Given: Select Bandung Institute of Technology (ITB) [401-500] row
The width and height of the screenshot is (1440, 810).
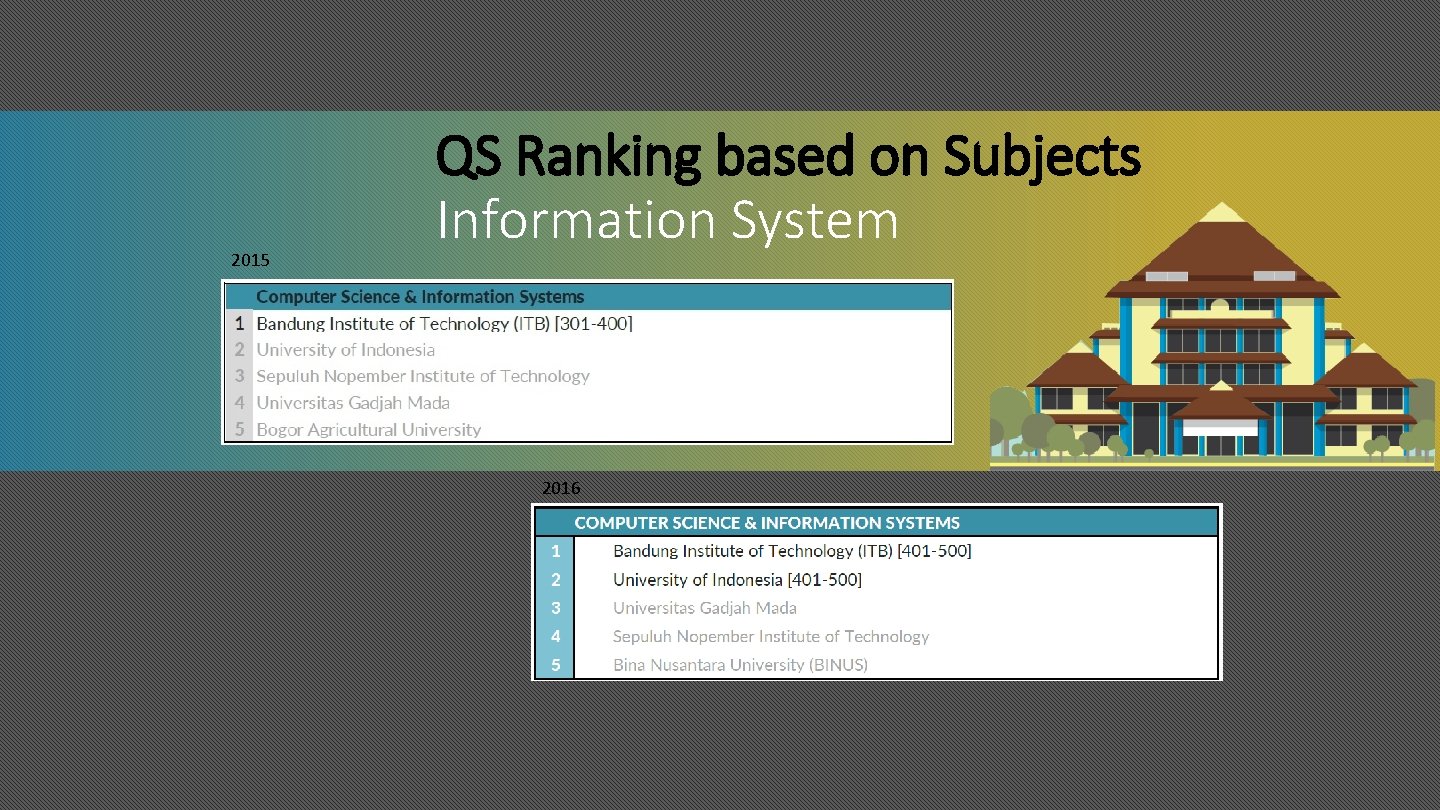Looking at the screenshot, I should coord(876,551).
